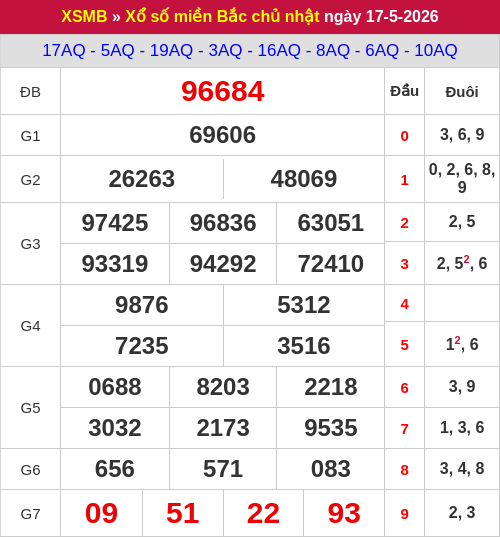Click the Đuôi column header

[462, 92]
